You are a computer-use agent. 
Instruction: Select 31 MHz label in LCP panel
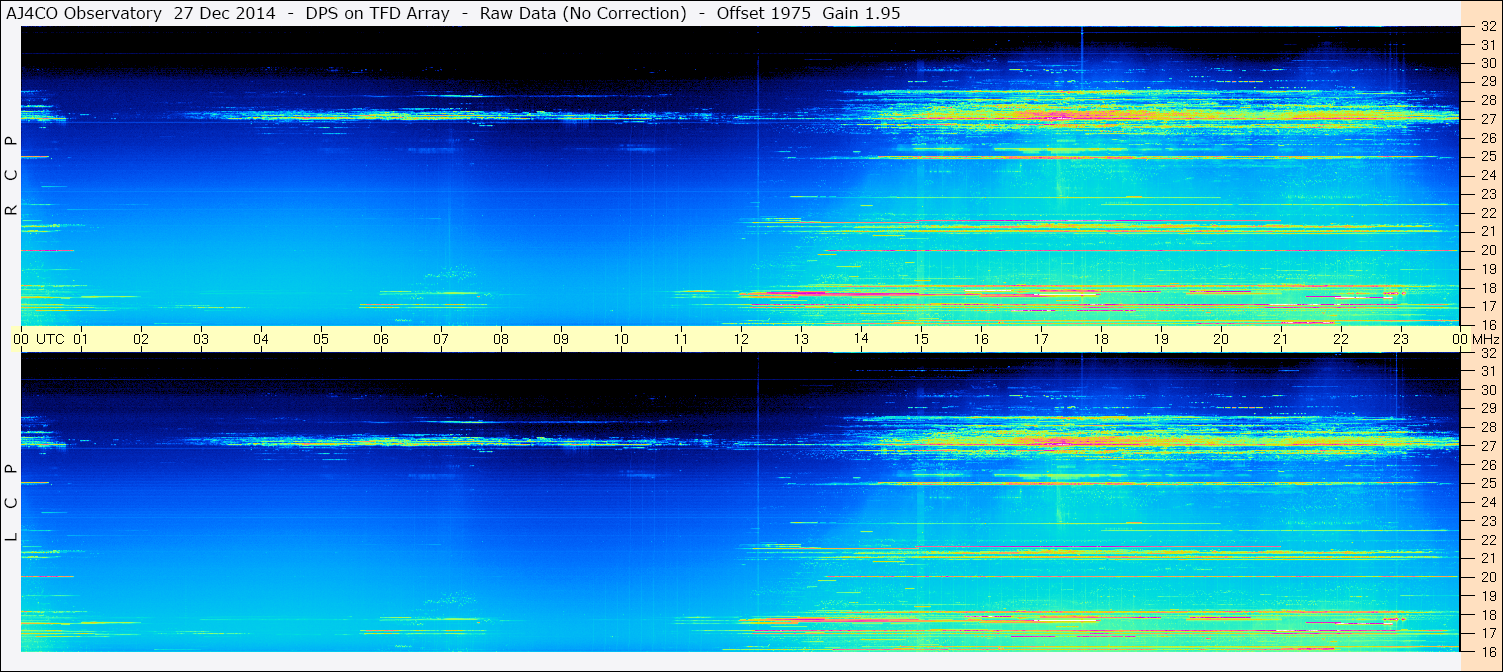tap(1488, 371)
